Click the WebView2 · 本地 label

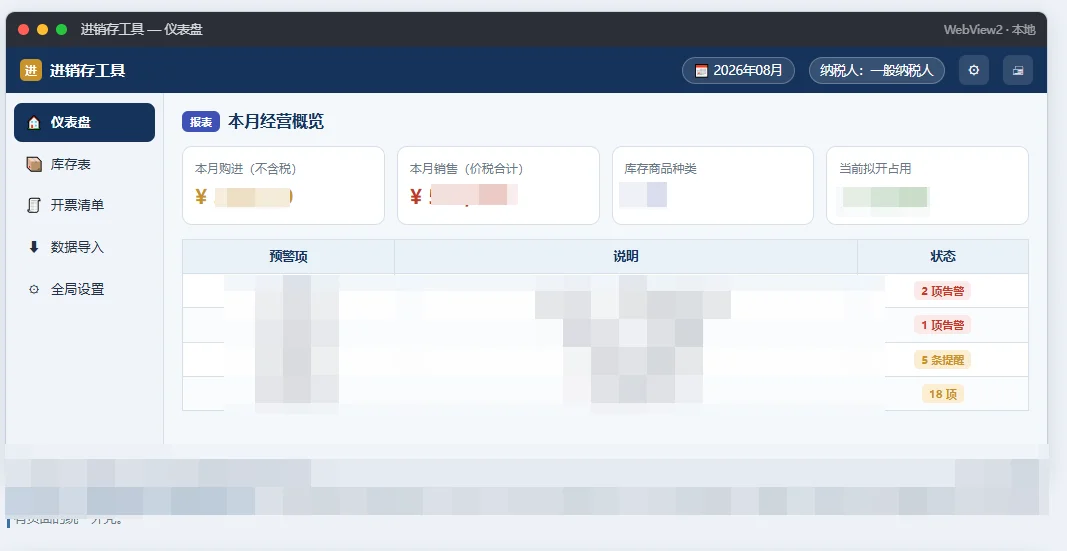pos(989,29)
